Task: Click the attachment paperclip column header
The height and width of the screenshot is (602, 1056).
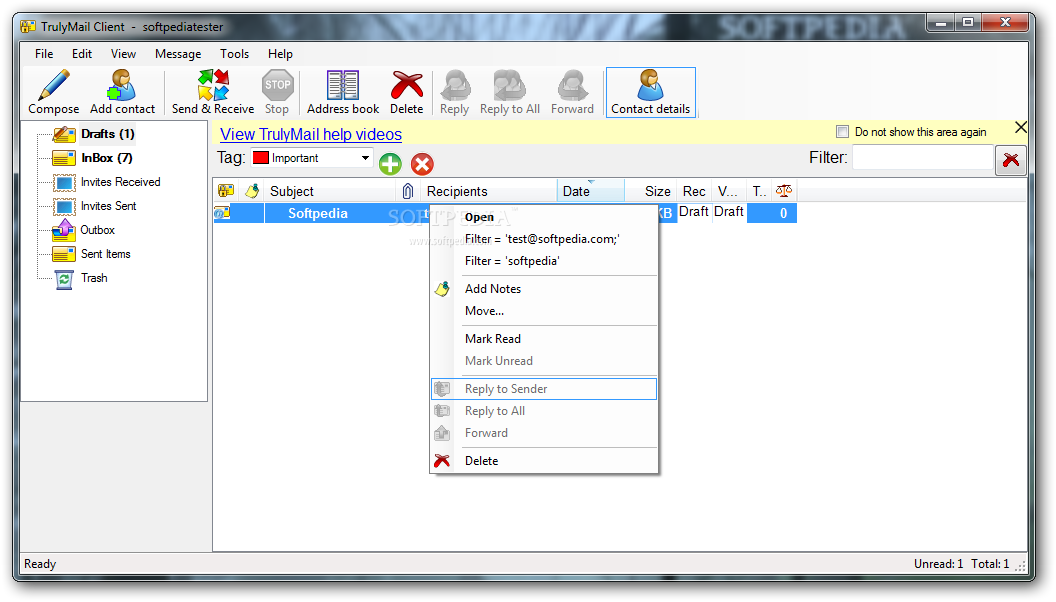Action: coord(407,191)
